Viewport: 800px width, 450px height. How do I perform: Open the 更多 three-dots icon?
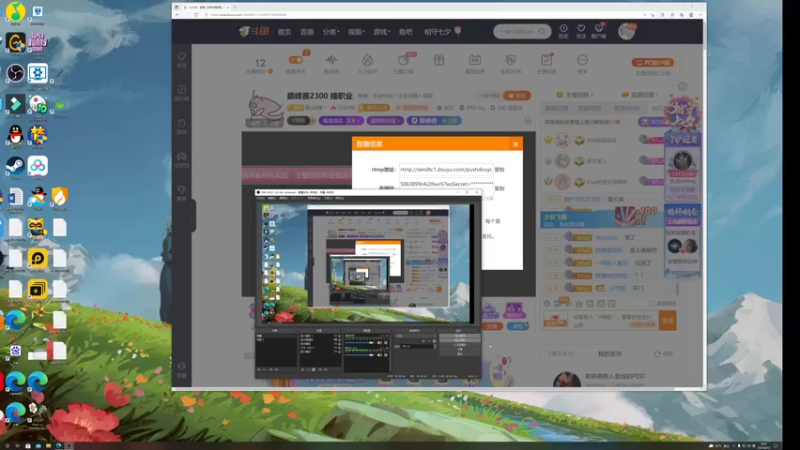pos(582,60)
